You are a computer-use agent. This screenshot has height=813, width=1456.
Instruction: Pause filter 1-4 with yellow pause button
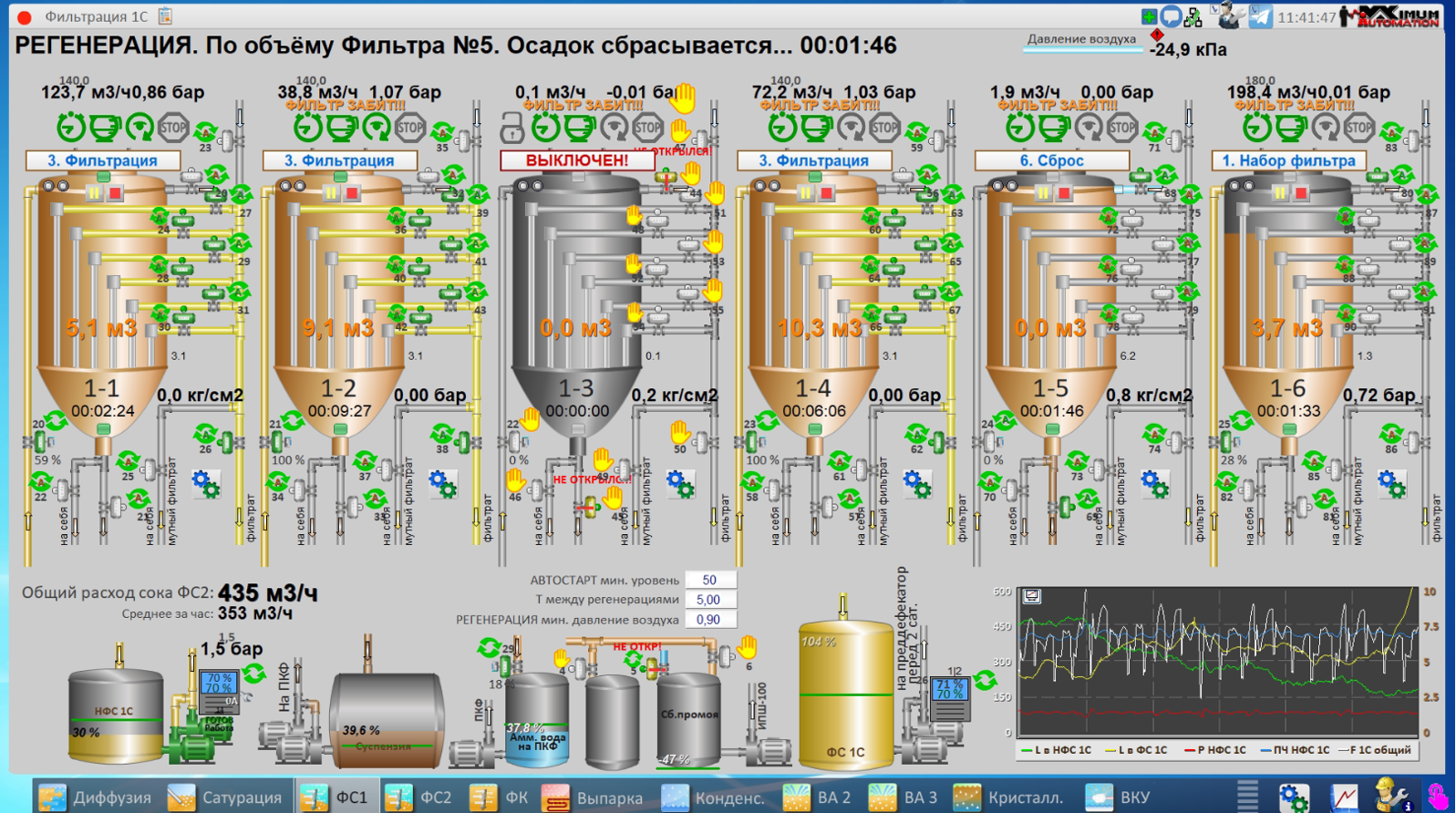coord(805,193)
